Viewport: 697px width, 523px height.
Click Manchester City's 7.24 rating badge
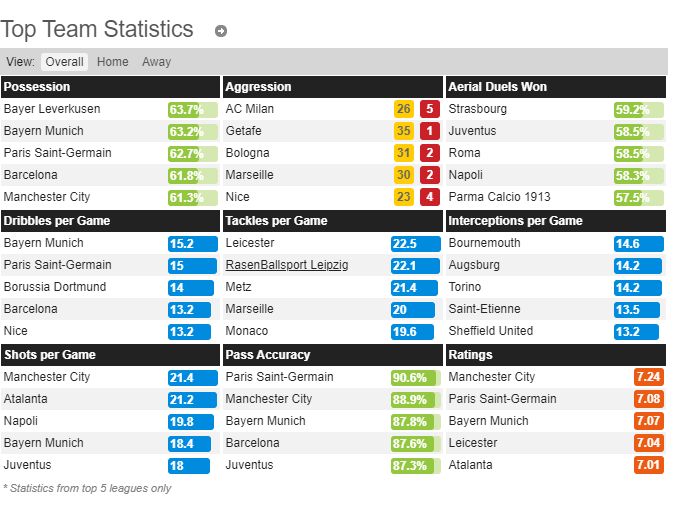(648, 377)
